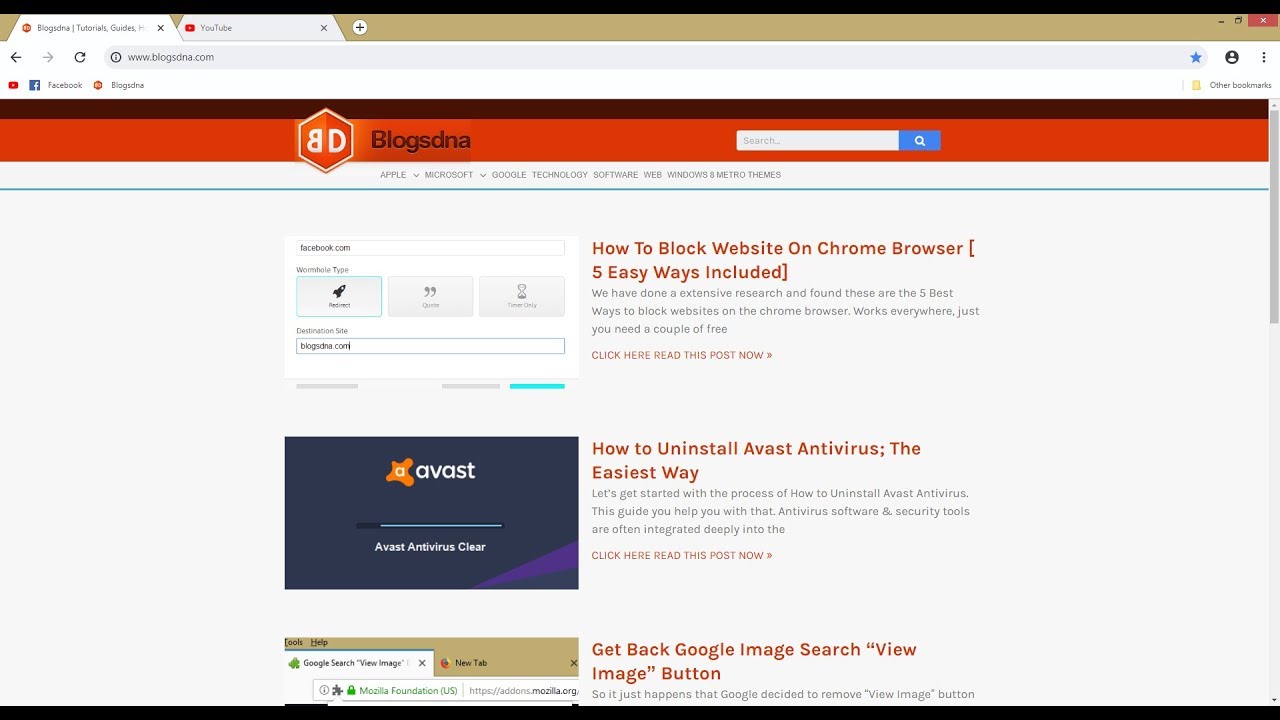Click read post link under Avast article
Viewport: 1280px width, 720px height.
[682, 555]
